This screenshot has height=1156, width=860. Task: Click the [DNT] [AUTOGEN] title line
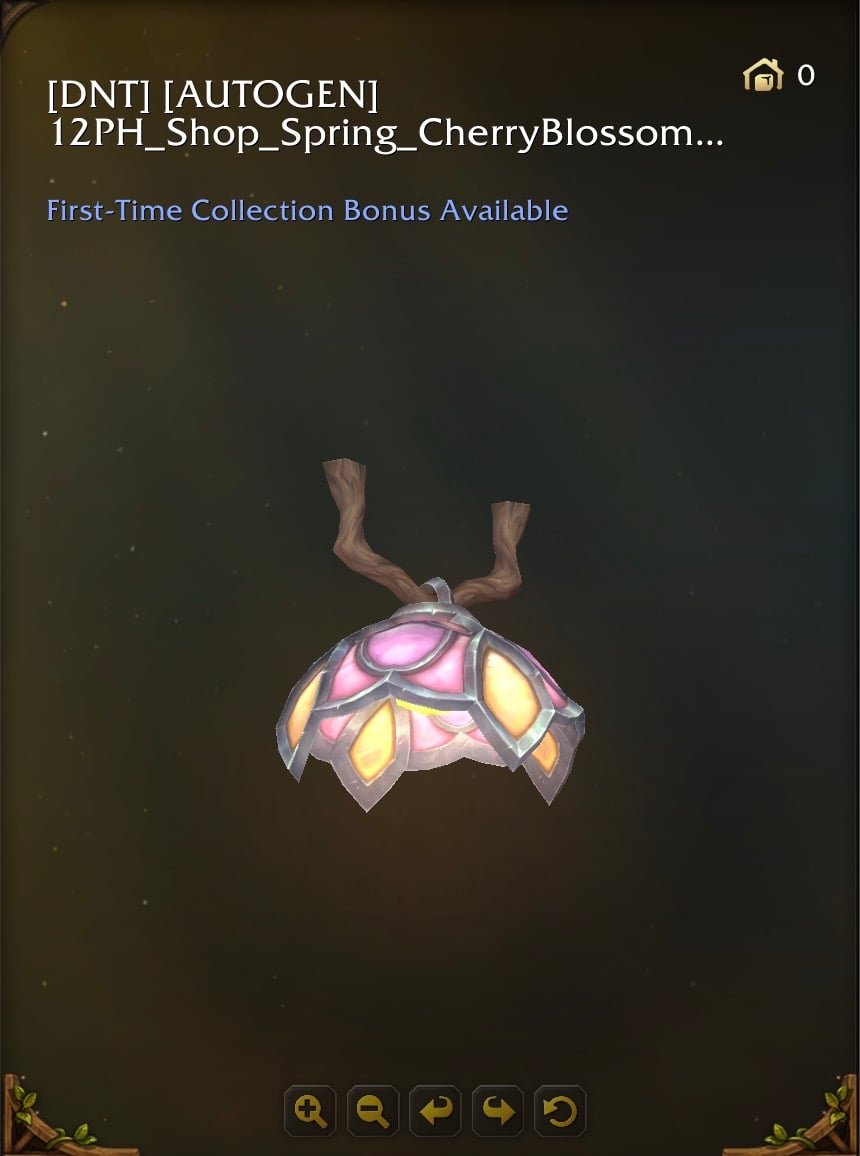(213, 96)
